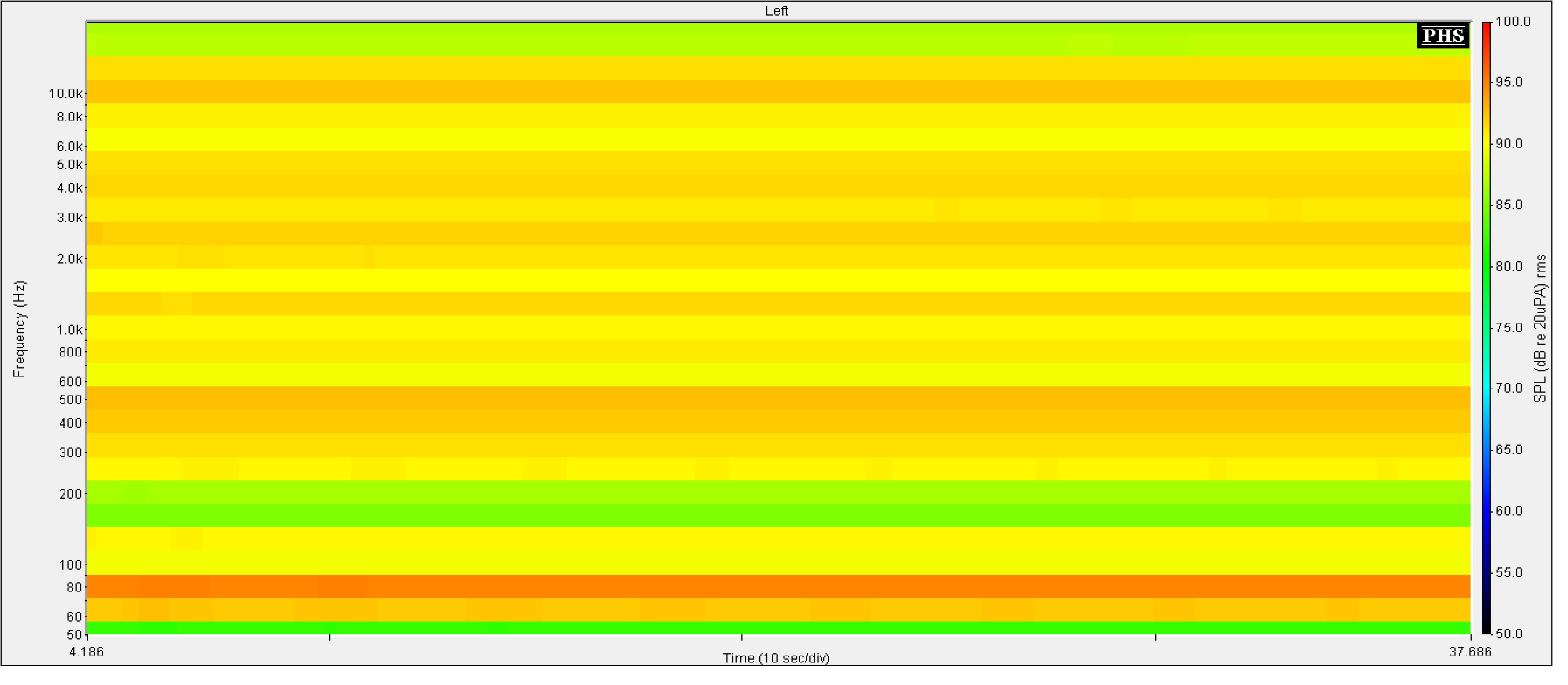Screen dimensions: 1568x685
Task: Click the 4.186 start time value
Action: tap(87, 652)
